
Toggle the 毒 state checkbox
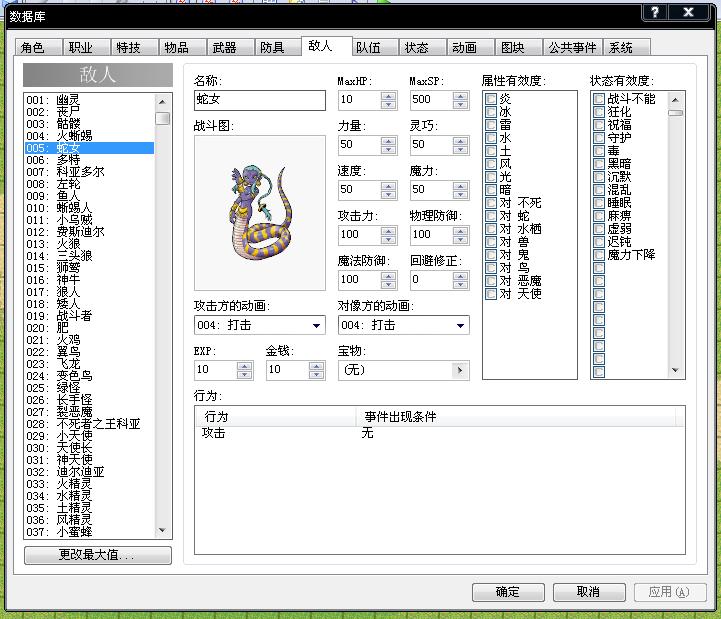coord(599,151)
